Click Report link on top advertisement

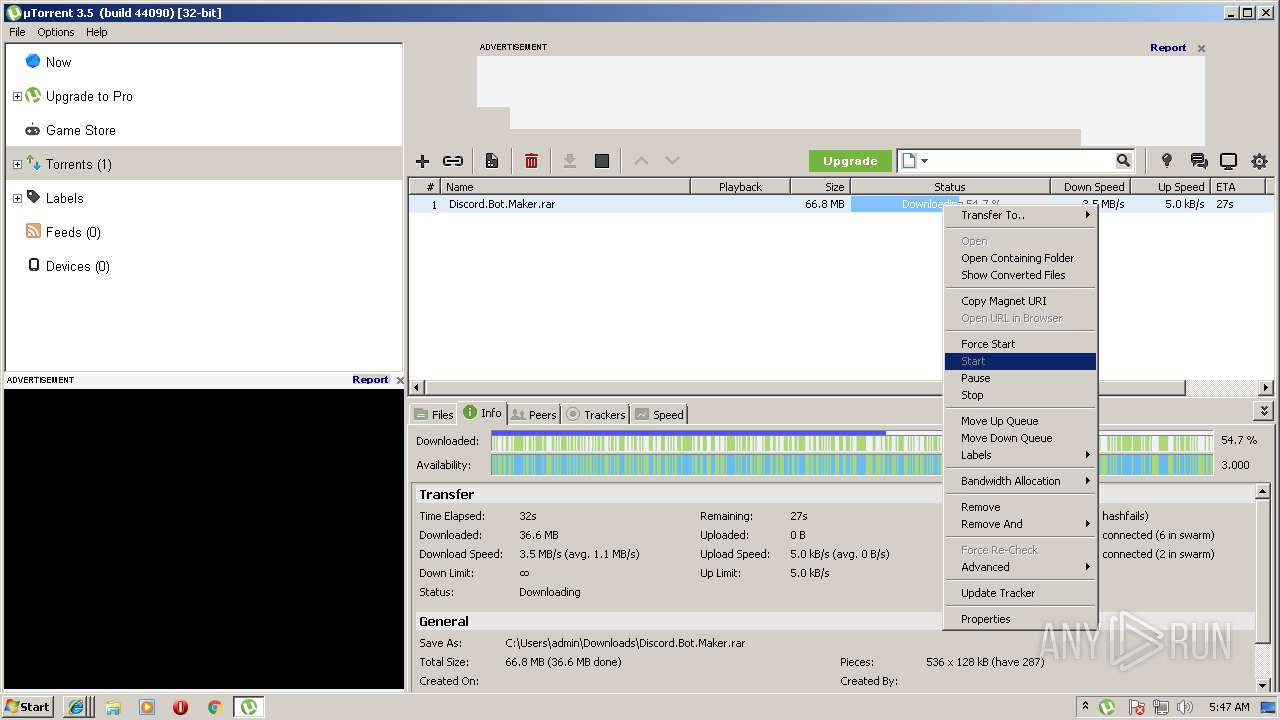pyautogui.click(x=1168, y=48)
